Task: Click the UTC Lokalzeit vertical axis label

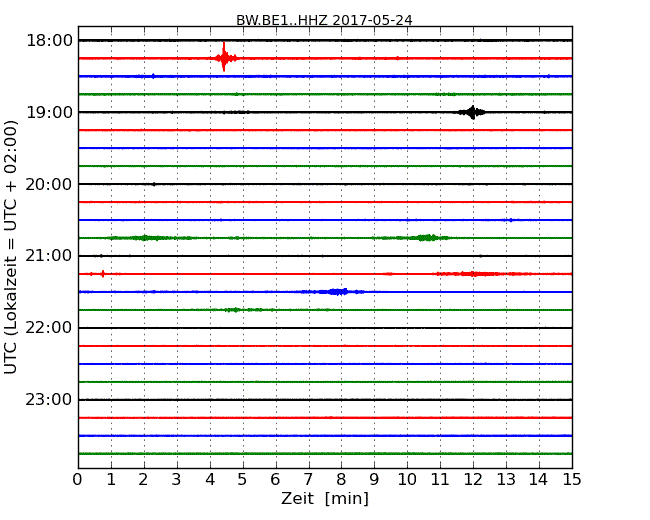Action: click(x=11, y=247)
